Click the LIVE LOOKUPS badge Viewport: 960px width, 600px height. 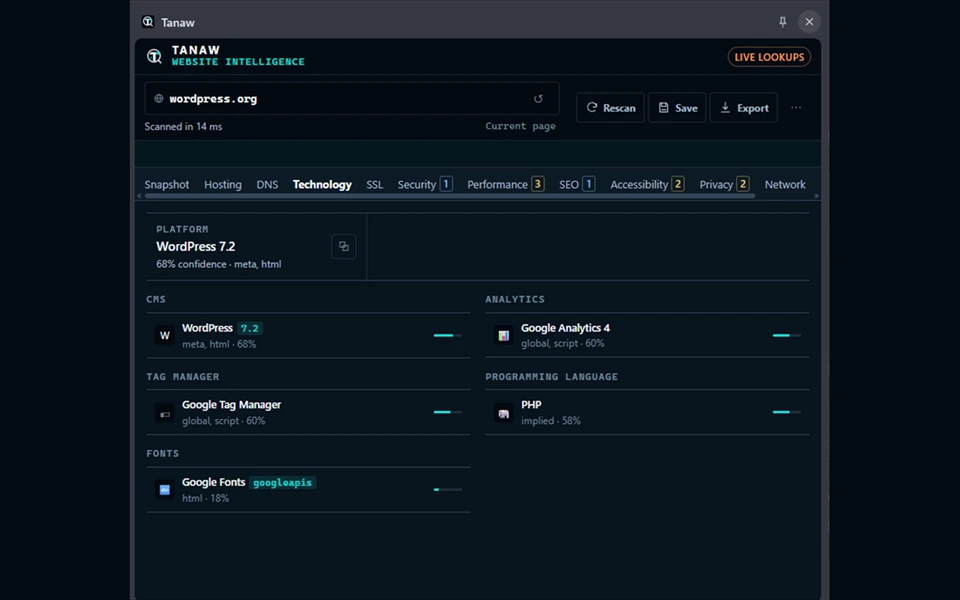(769, 57)
